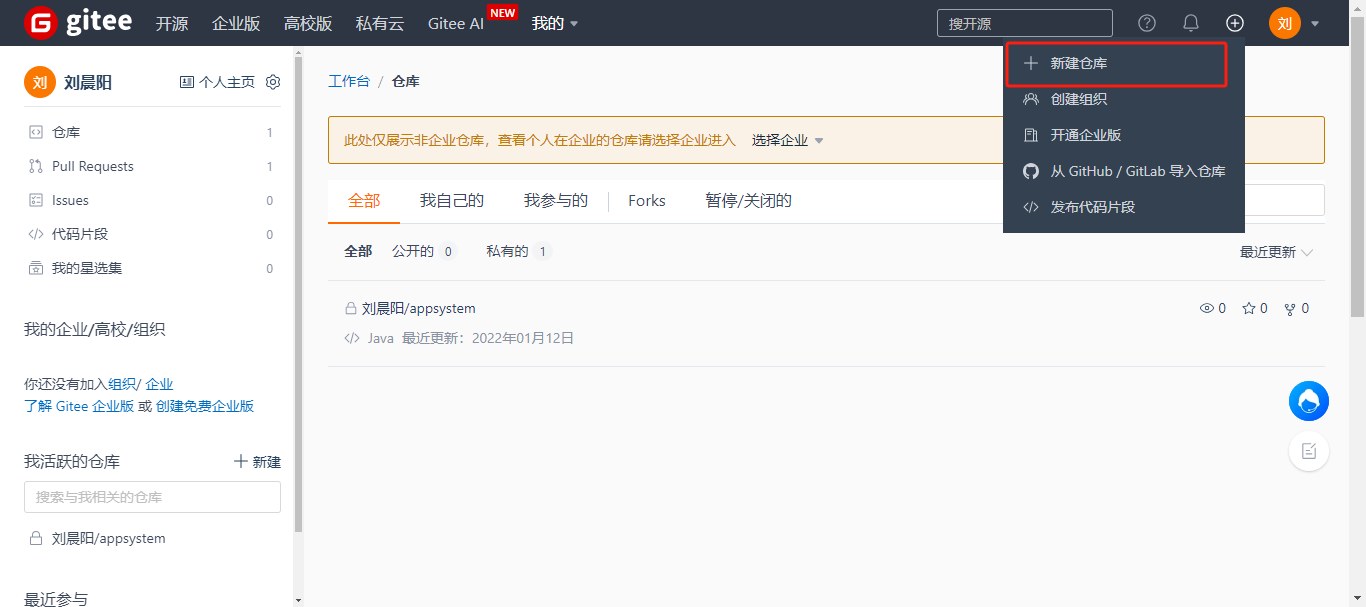
Task: Click the plus create icon in header
Action: tap(1235, 23)
